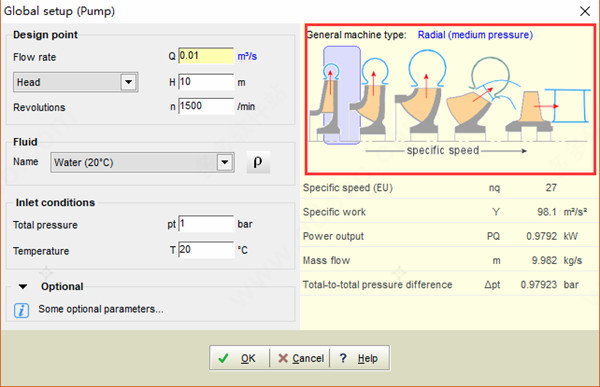
Task: Open Help for Global setup
Action: click(359, 358)
